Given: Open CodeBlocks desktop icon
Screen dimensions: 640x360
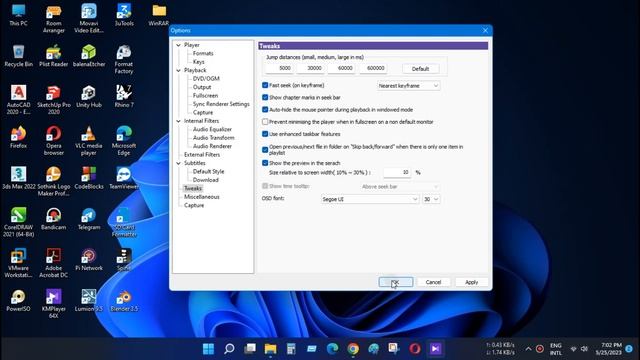Looking at the screenshot, I should (89, 178).
